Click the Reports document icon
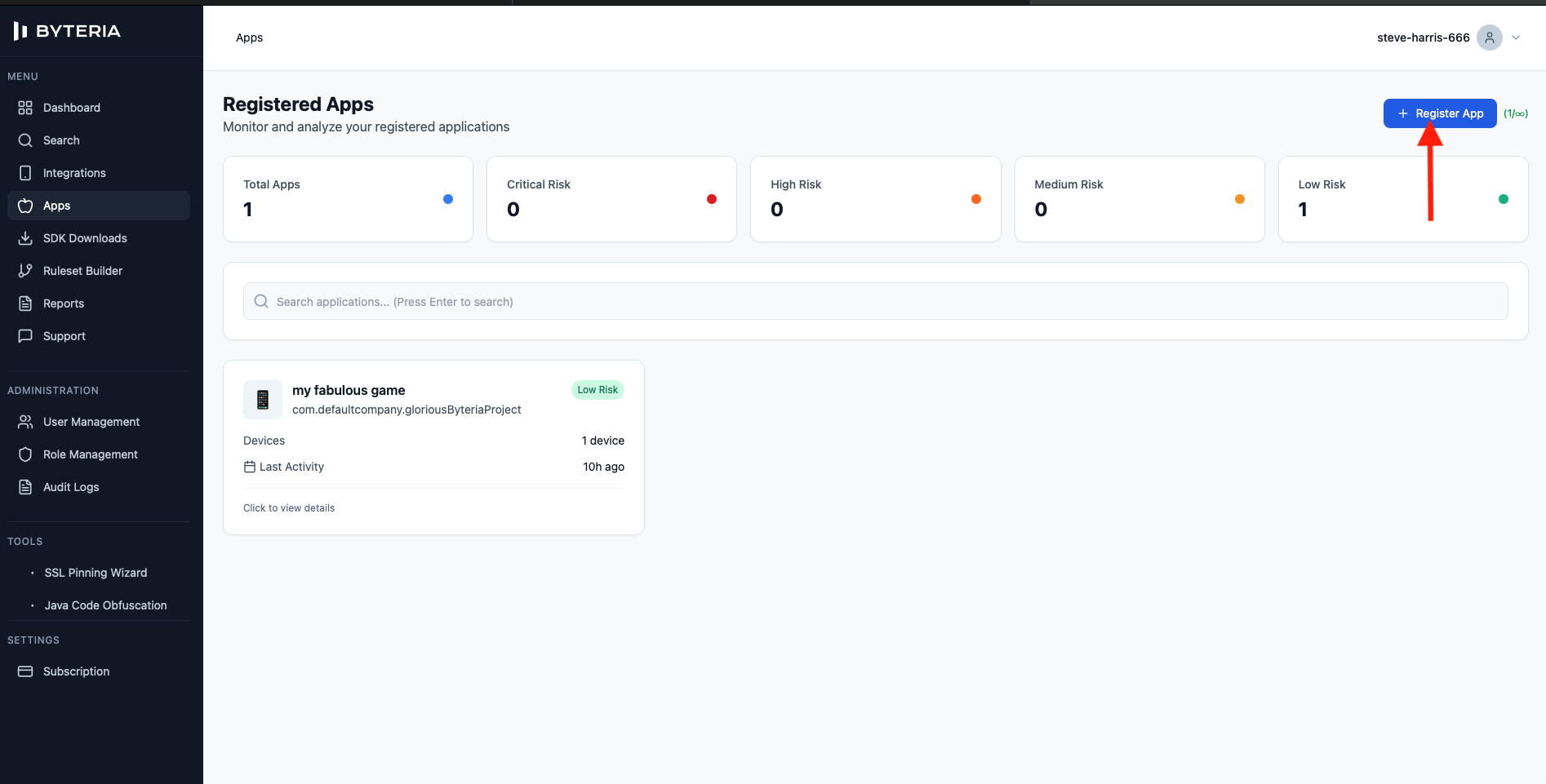This screenshot has height=784, width=1546. (x=25, y=303)
